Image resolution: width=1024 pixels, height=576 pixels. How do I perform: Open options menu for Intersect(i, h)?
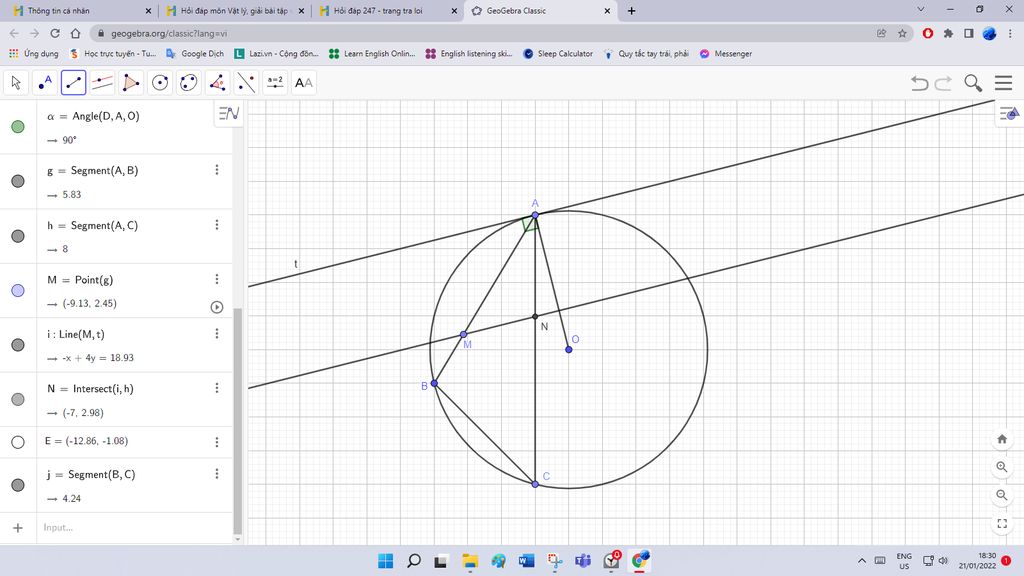[217, 388]
